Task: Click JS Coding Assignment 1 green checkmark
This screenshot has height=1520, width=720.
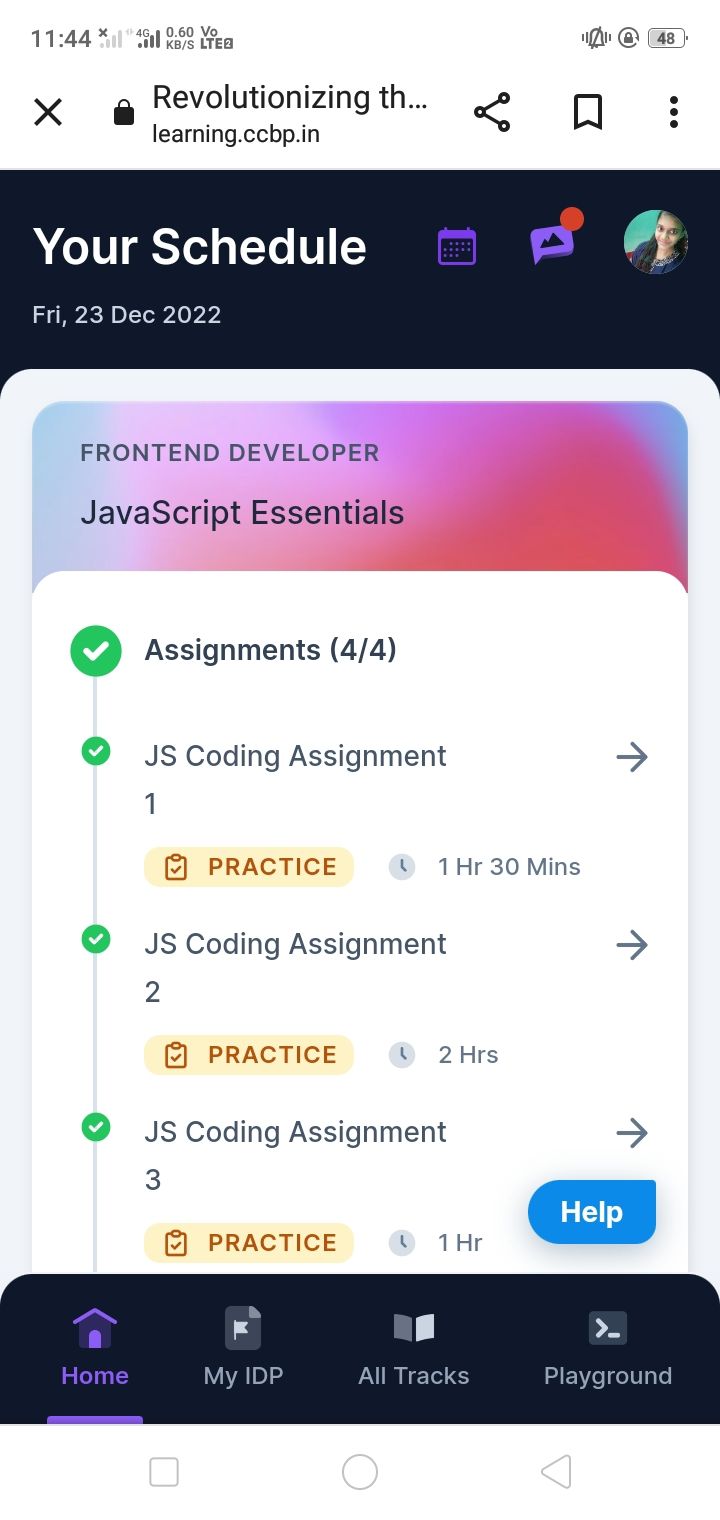Action: click(96, 750)
